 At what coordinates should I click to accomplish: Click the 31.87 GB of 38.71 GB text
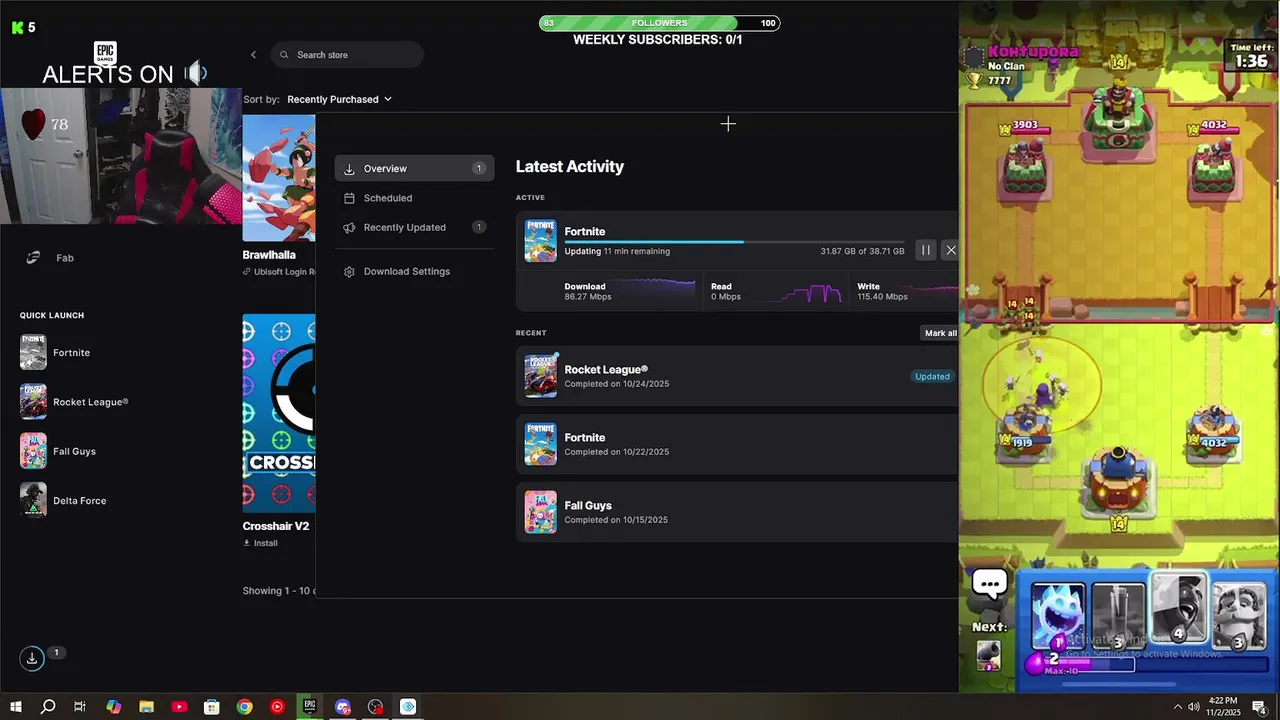coord(862,251)
